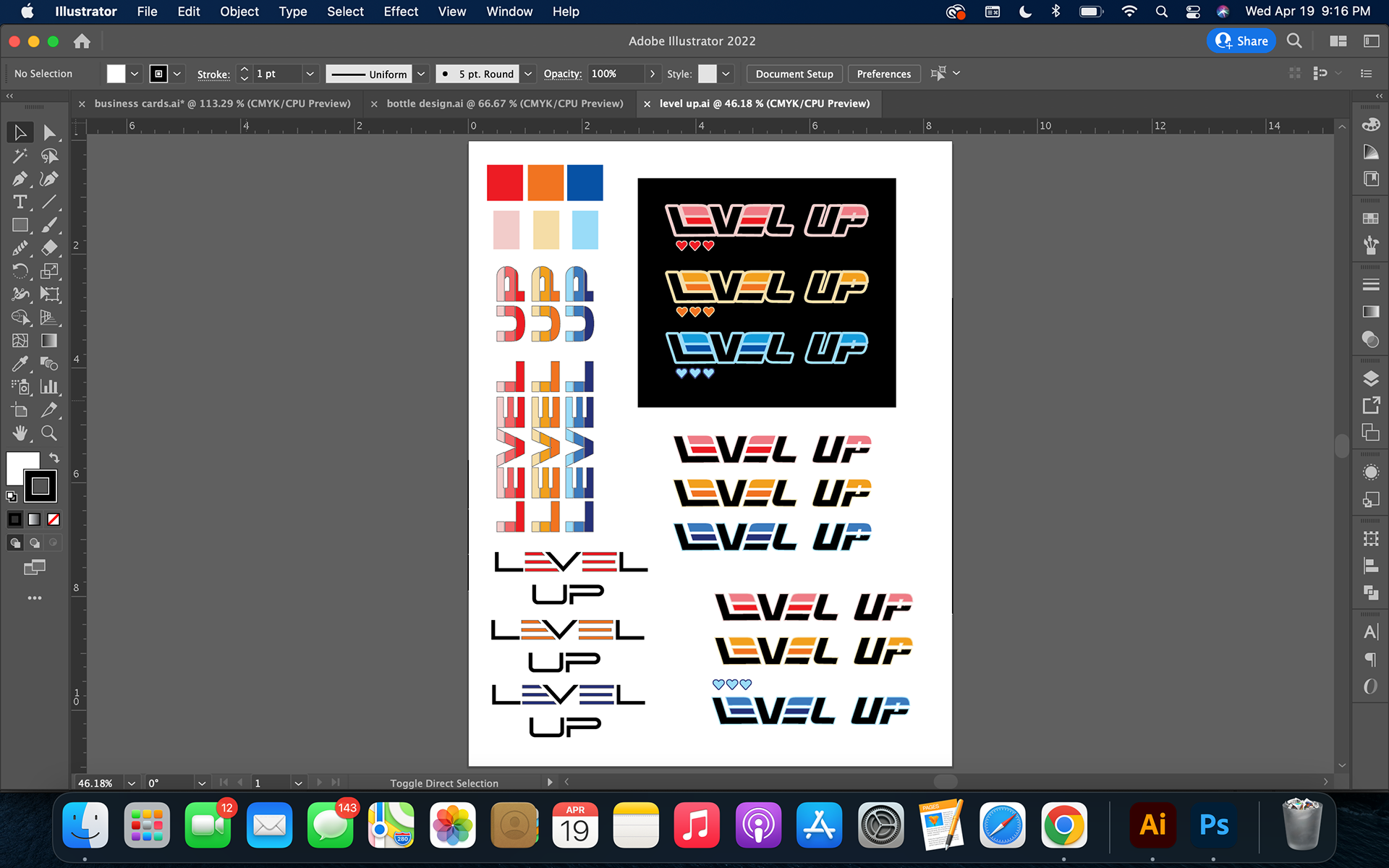Screen dimensions: 1389x868
Task: Activate the Rectangle tool
Action: pos(20,226)
